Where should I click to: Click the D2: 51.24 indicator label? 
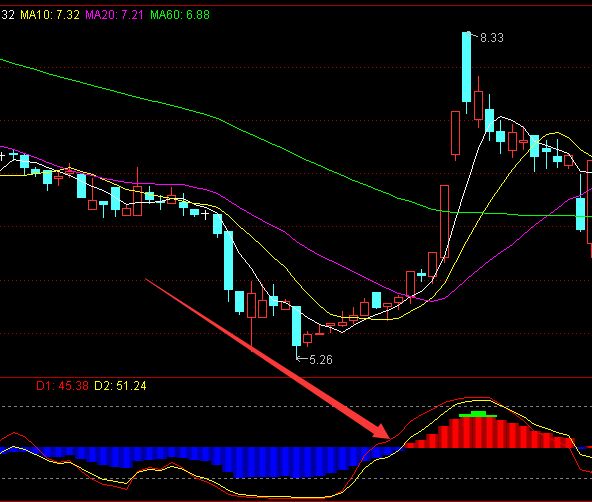point(120,386)
